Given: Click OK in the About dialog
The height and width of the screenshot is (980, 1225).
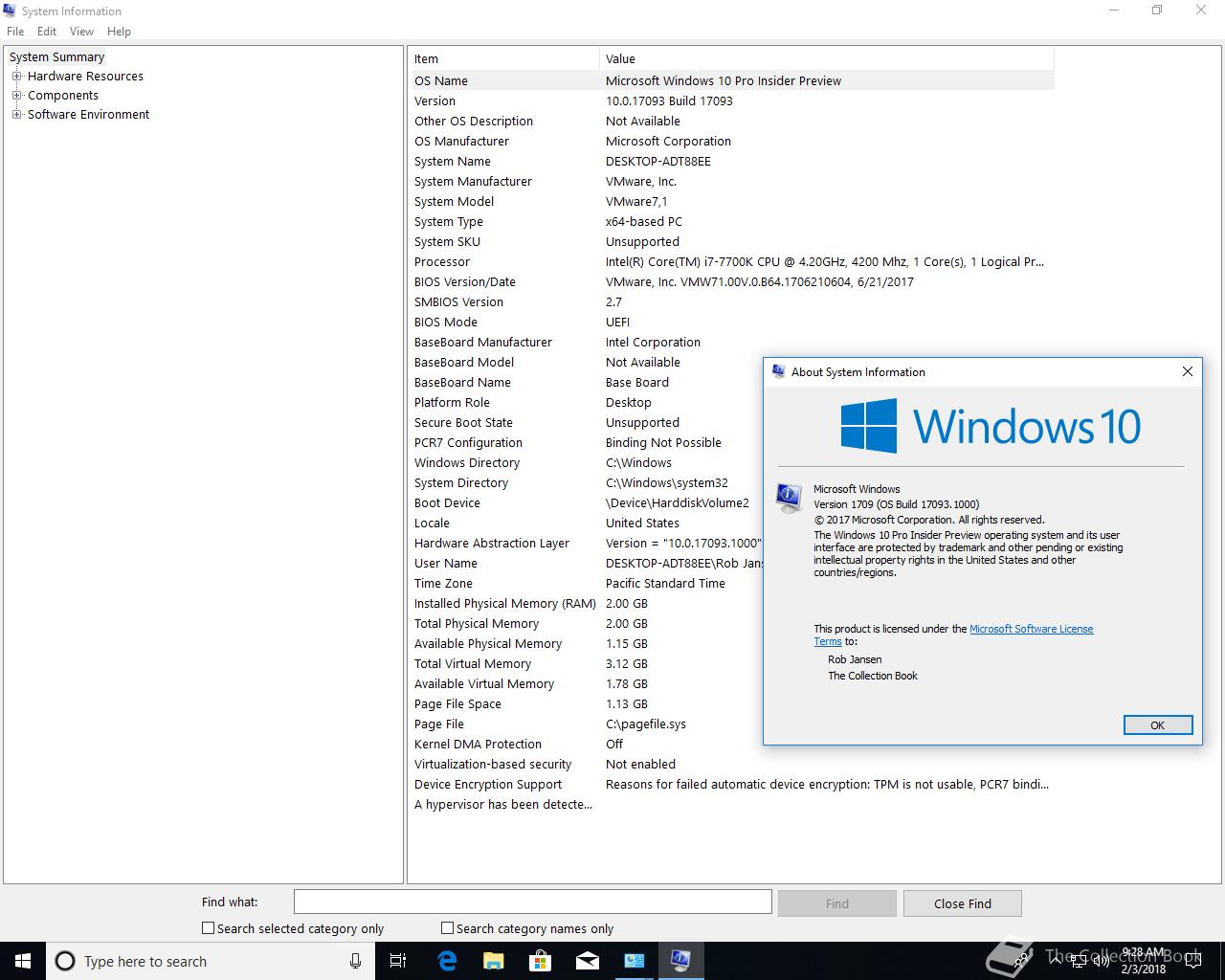Looking at the screenshot, I should (x=1157, y=725).
